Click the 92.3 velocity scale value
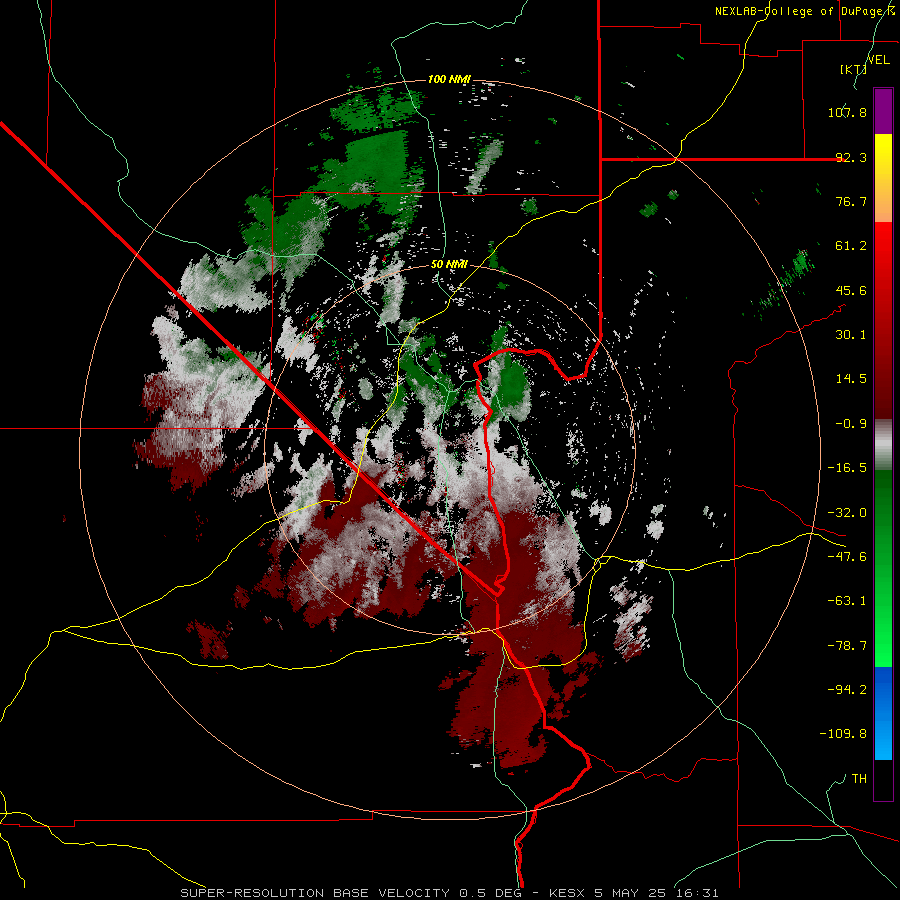Image resolution: width=900 pixels, height=900 pixels. pyautogui.click(x=851, y=157)
